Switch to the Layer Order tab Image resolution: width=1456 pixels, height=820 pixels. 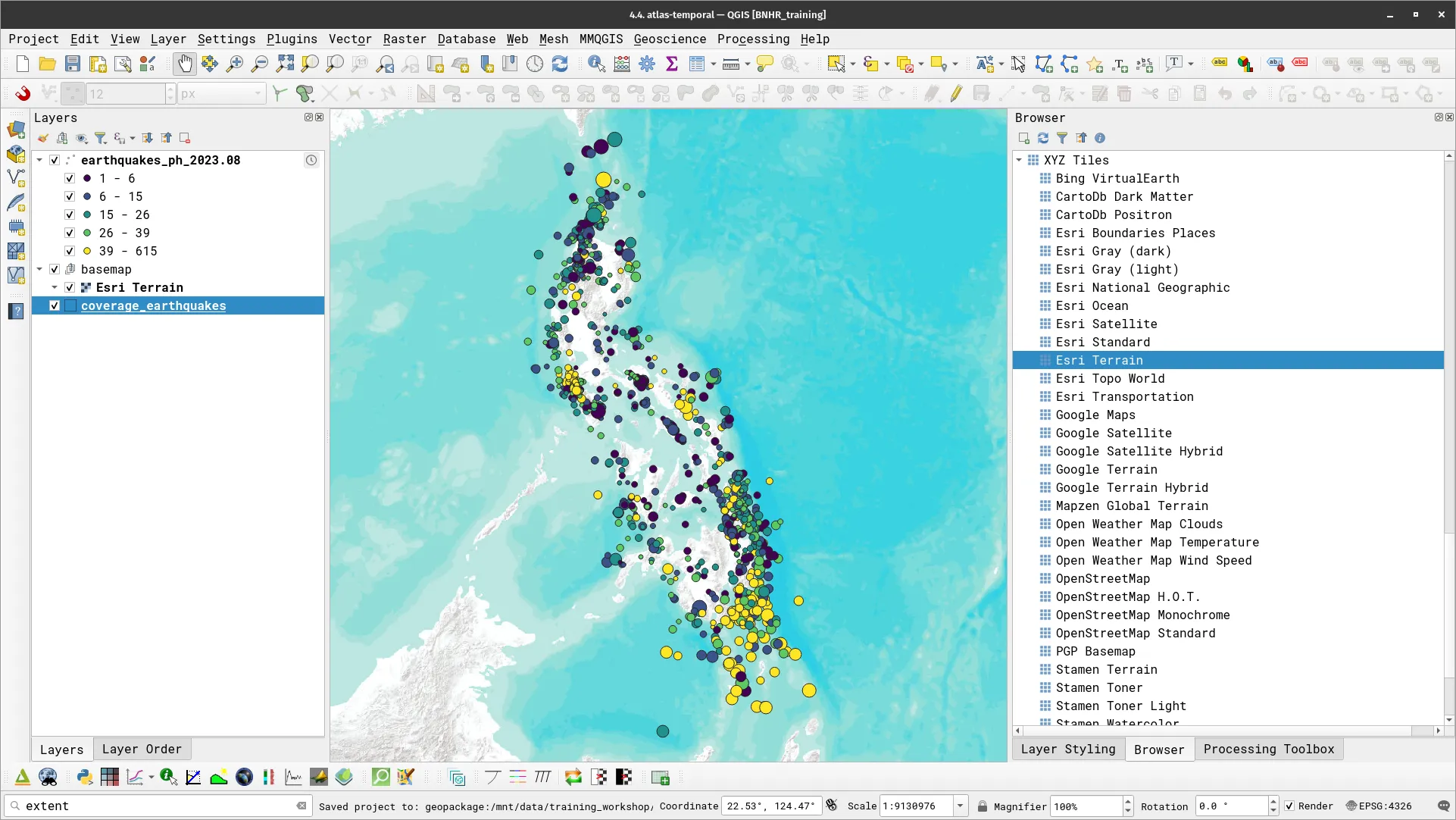tap(142, 749)
